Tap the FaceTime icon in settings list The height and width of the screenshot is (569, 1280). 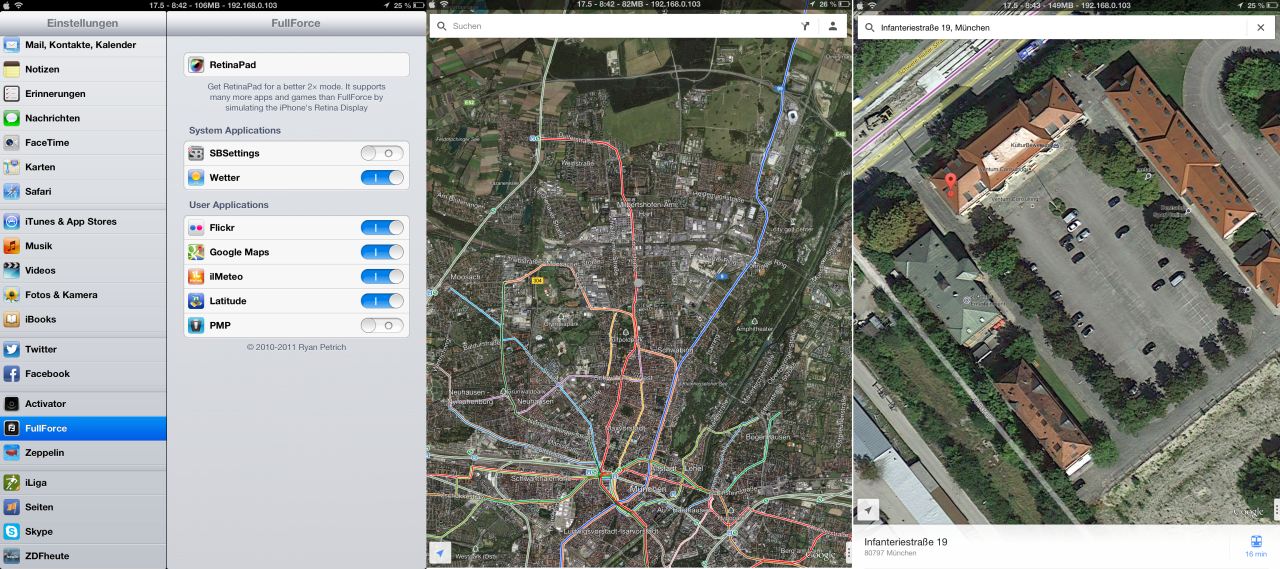(x=11, y=143)
